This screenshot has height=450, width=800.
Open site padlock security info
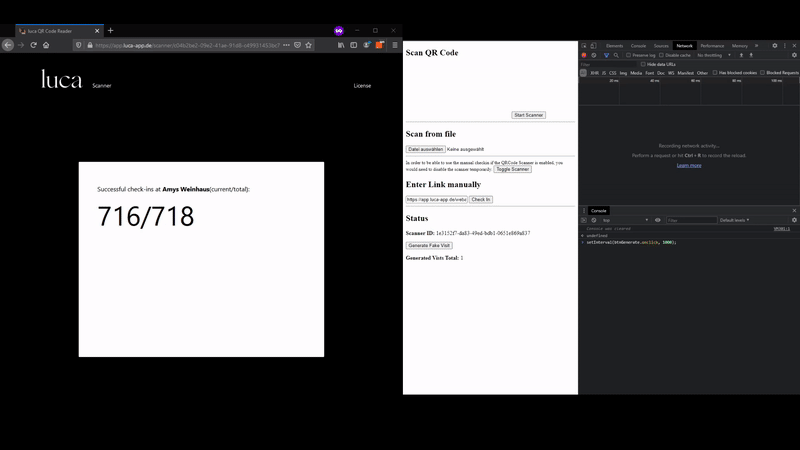coord(90,45)
